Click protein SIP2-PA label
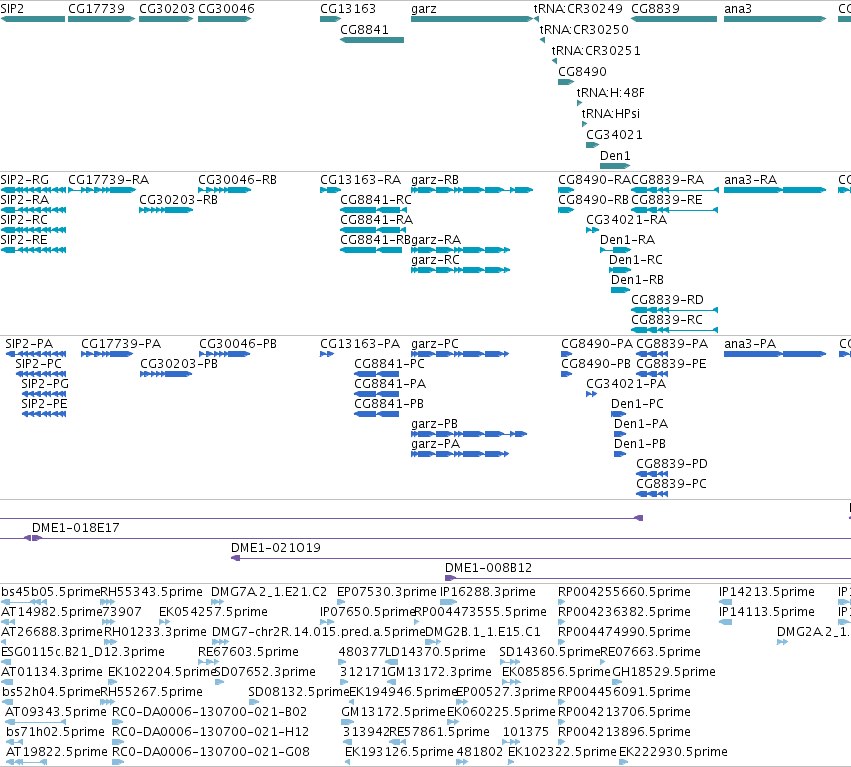Viewport: 851px width, 767px height. click(x=29, y=344)
